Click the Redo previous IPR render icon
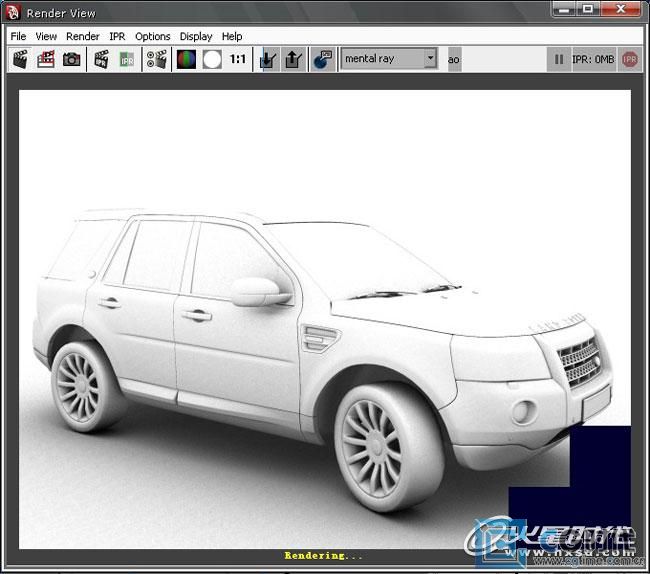650x574 pixels. click(x=101, y=59)
